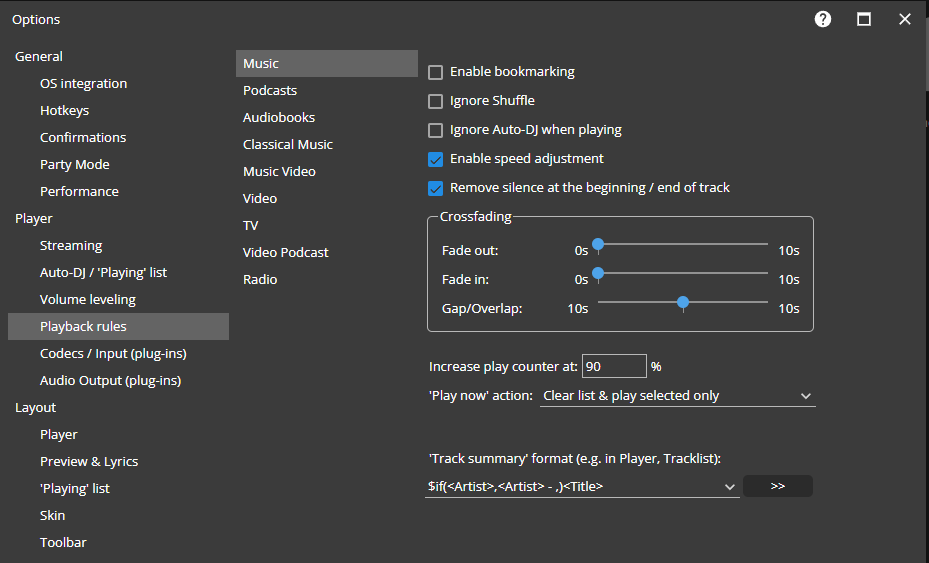This screenshot has width=929, height=563.
Task: Open the 'Play now' action dropdown
Action: [x=677, y=396]
